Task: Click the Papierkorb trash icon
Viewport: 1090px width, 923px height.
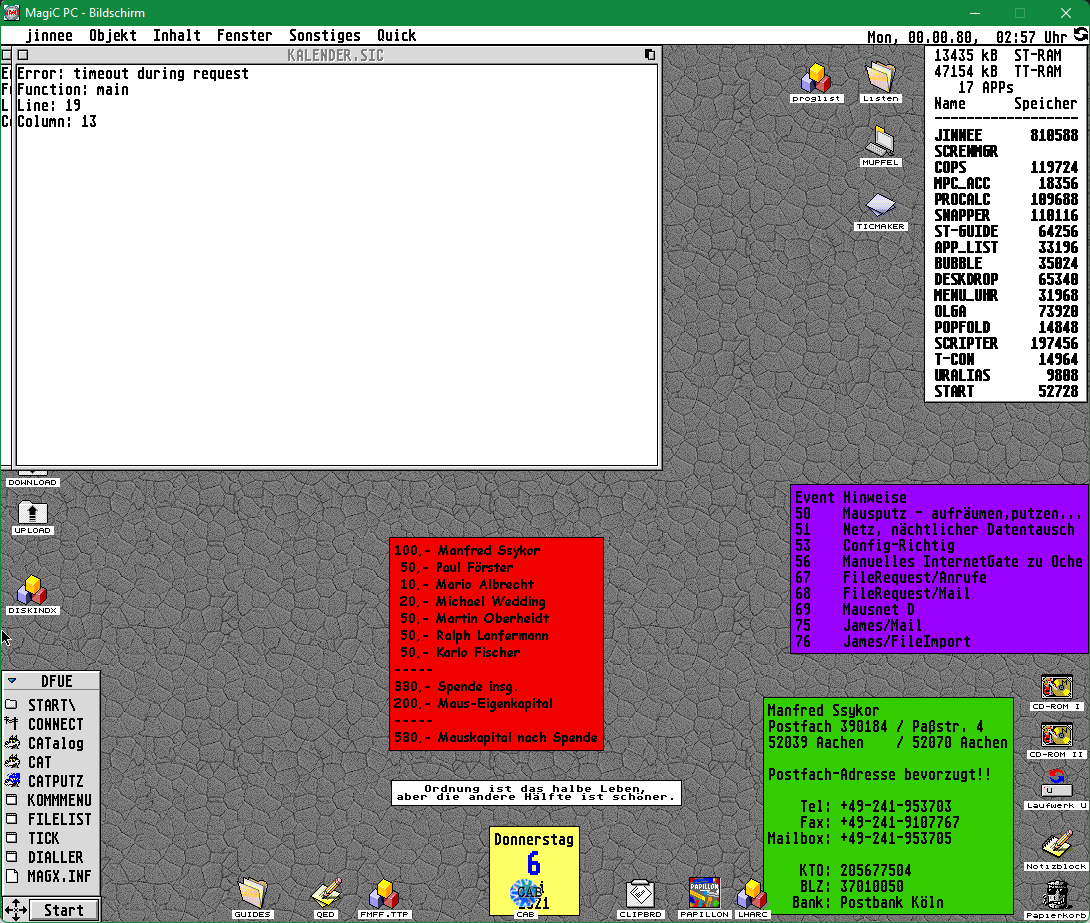Action: (1056, 896)
